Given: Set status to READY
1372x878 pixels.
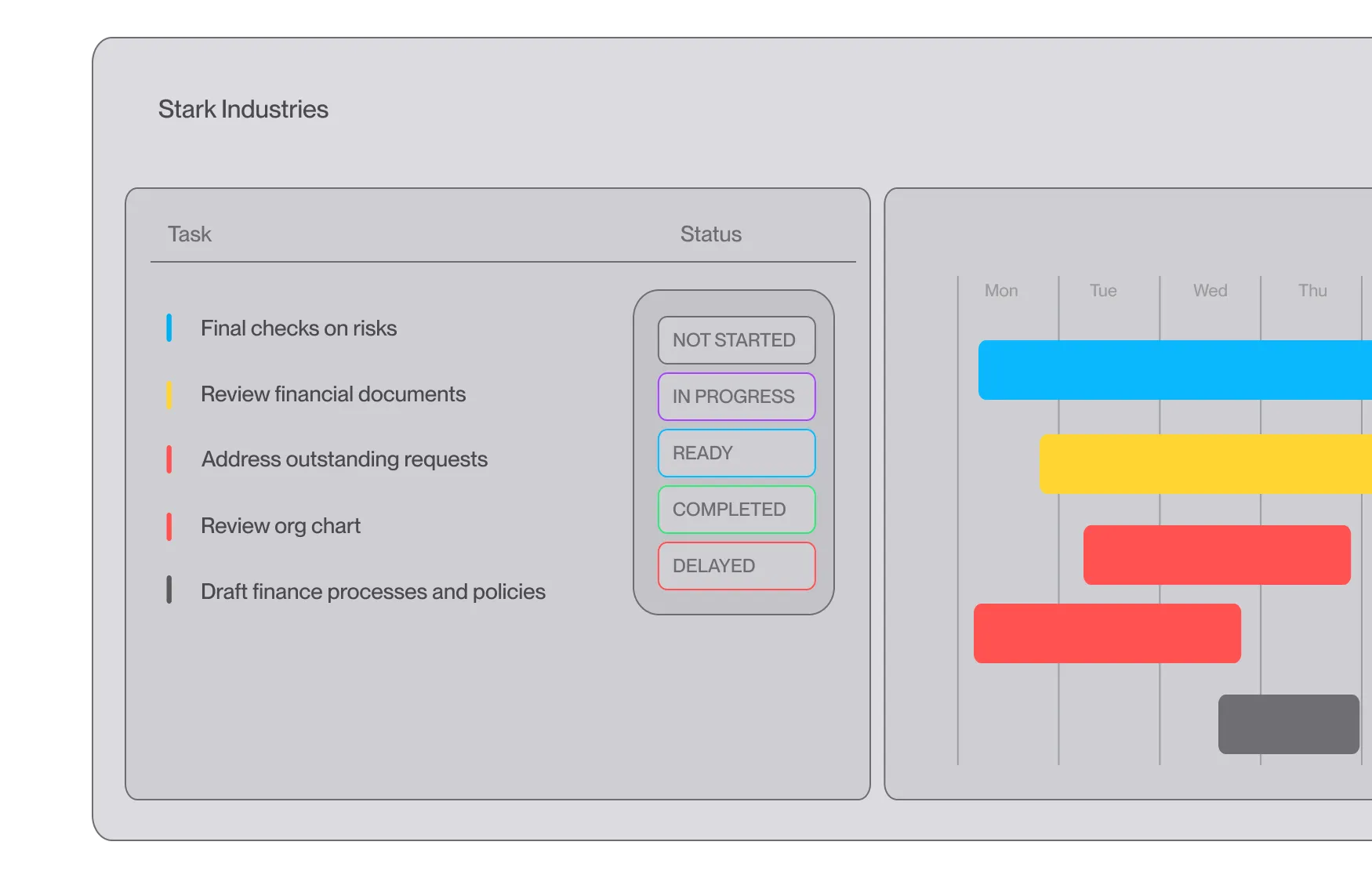Looking at the screenshot, I should point(736,453).
